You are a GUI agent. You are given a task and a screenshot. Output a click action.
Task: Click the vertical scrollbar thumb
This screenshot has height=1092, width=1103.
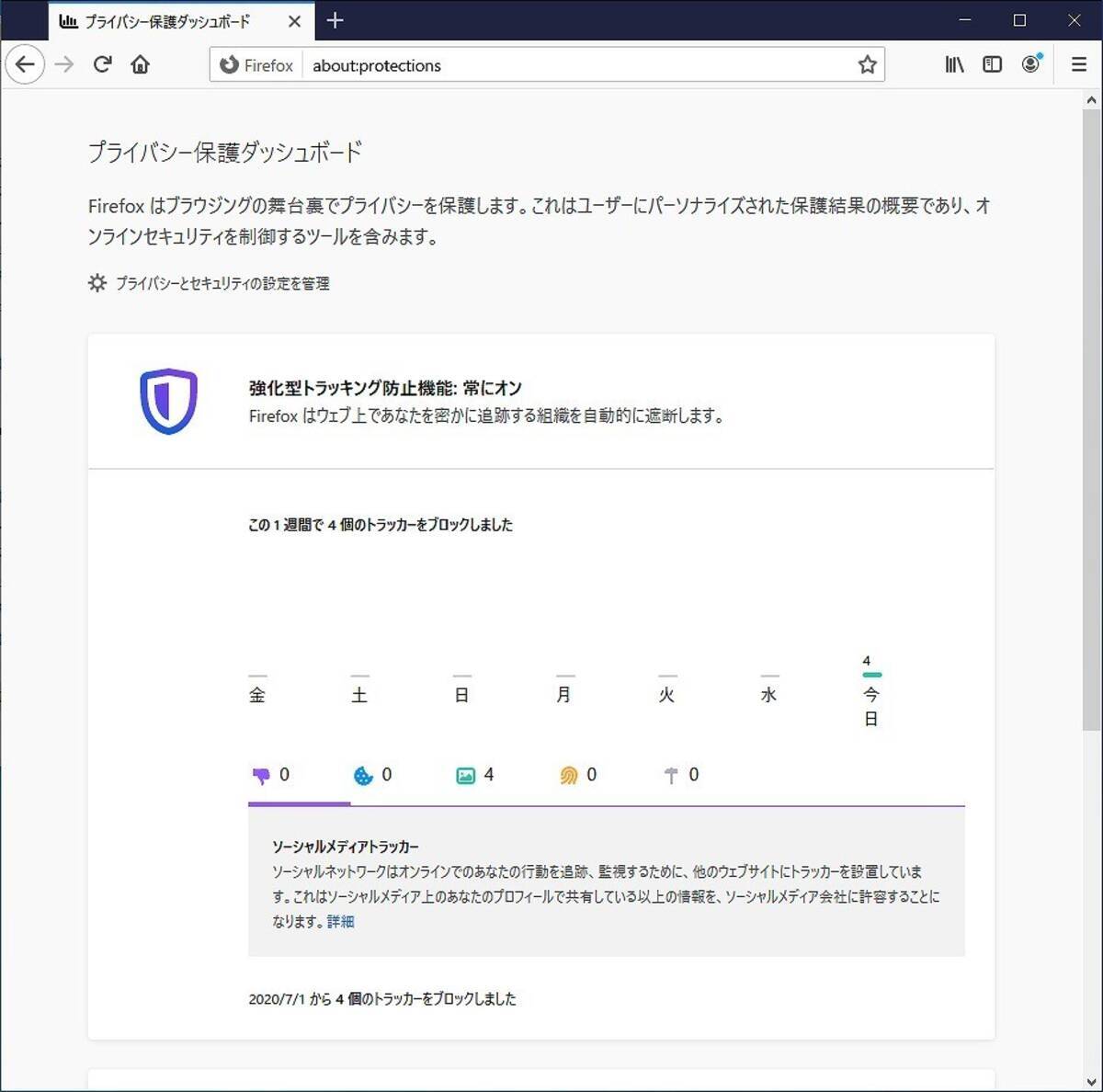(1091, 421)
